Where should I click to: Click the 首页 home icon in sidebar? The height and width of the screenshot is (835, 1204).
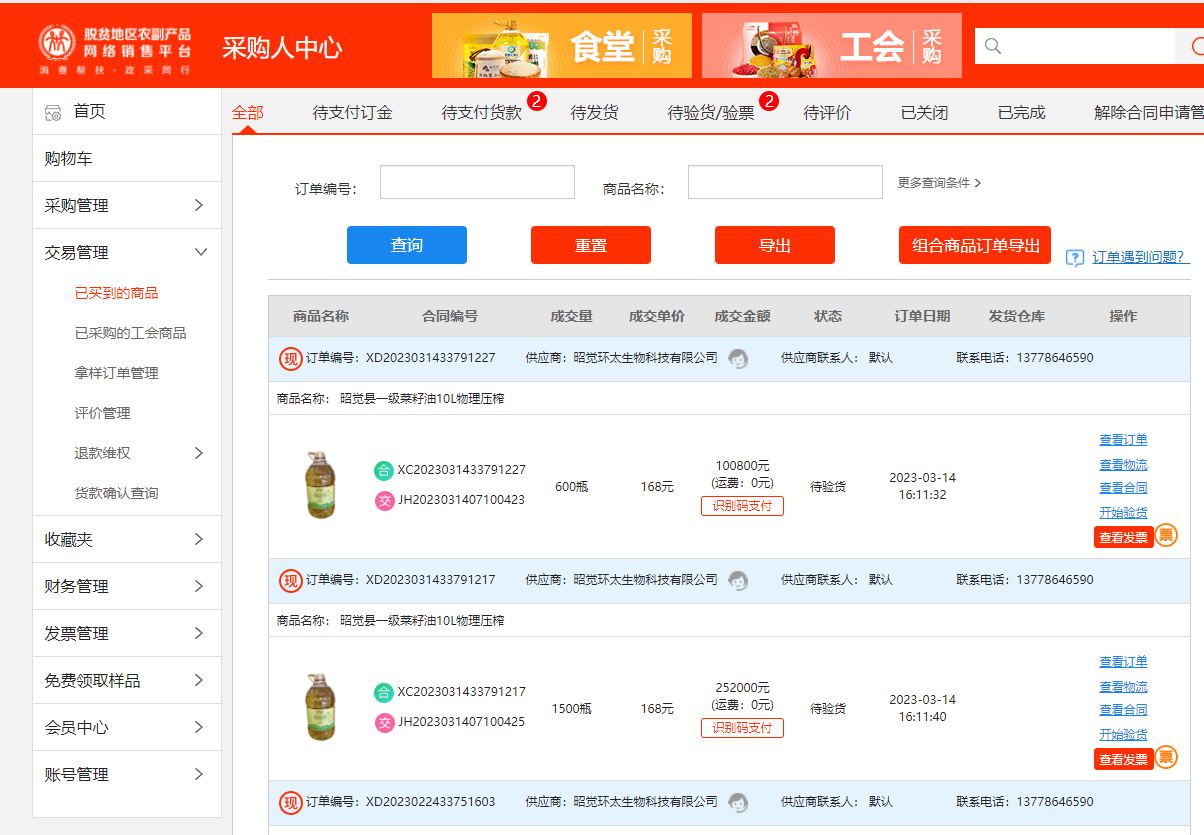click(x=54, y=112)
